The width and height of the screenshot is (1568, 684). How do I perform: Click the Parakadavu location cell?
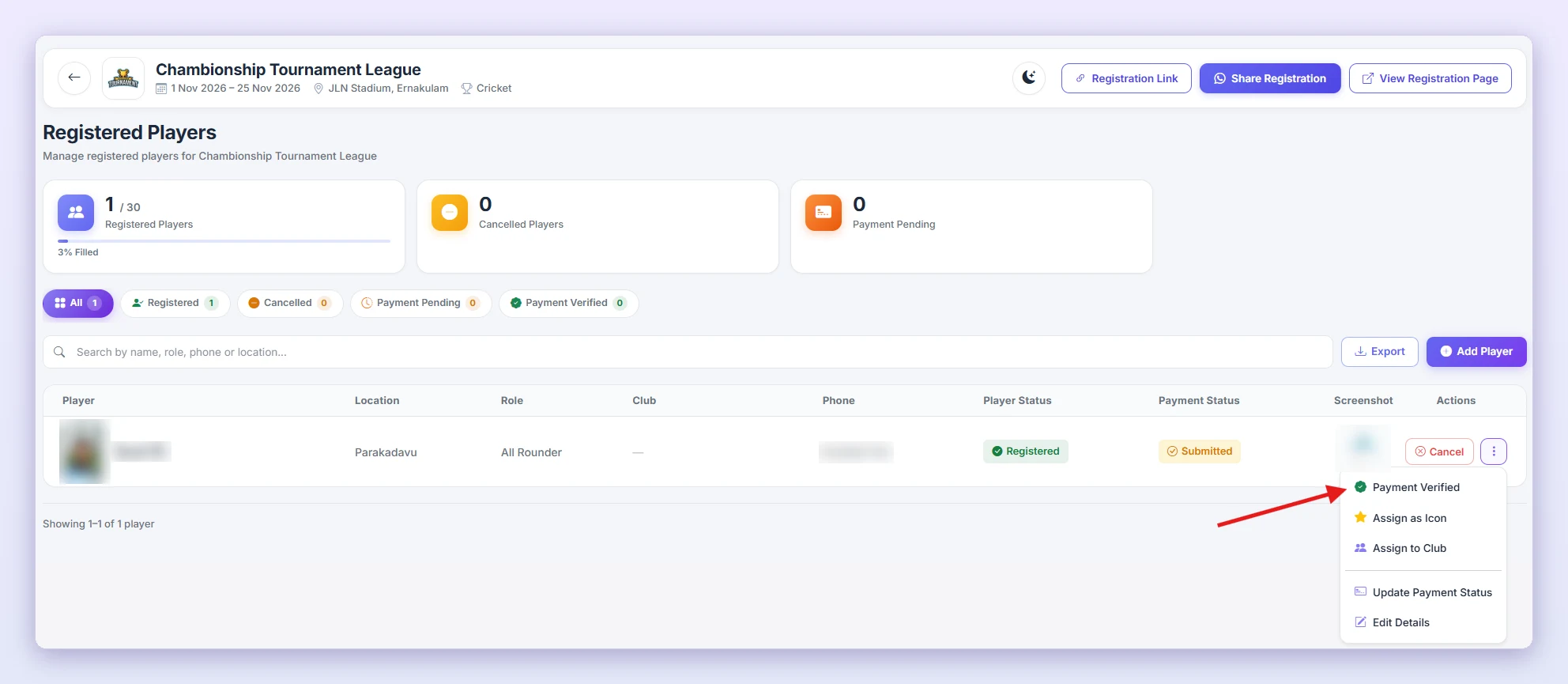click(386, 452)
